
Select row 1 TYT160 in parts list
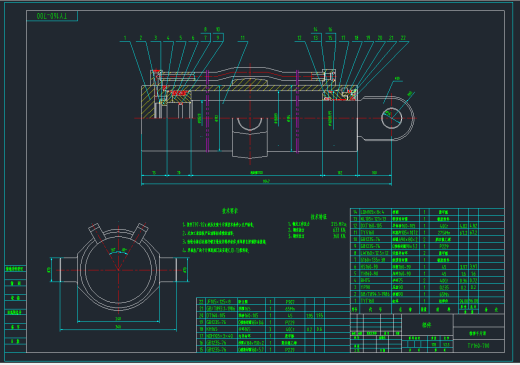point(427,301)
